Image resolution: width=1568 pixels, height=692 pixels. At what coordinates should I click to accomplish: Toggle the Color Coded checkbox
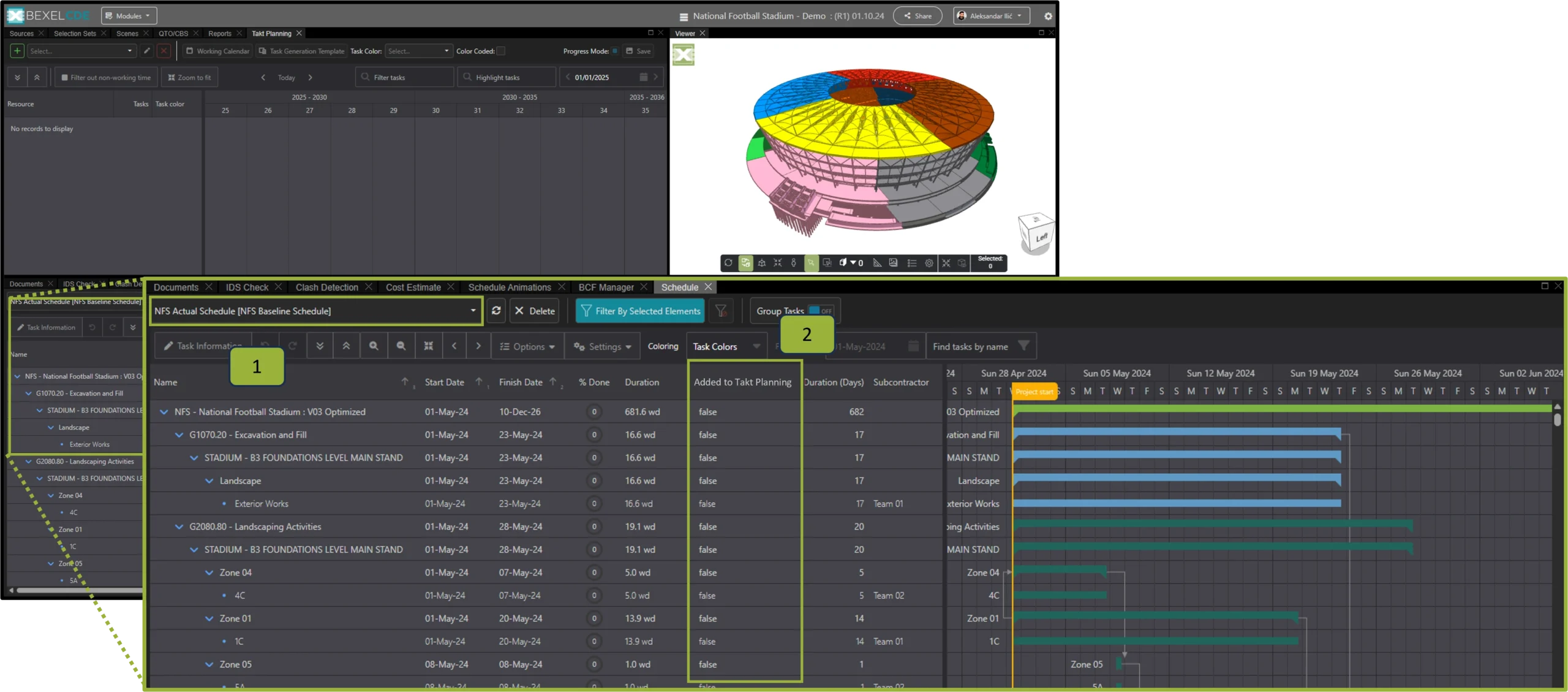click(x=501, y=51)
